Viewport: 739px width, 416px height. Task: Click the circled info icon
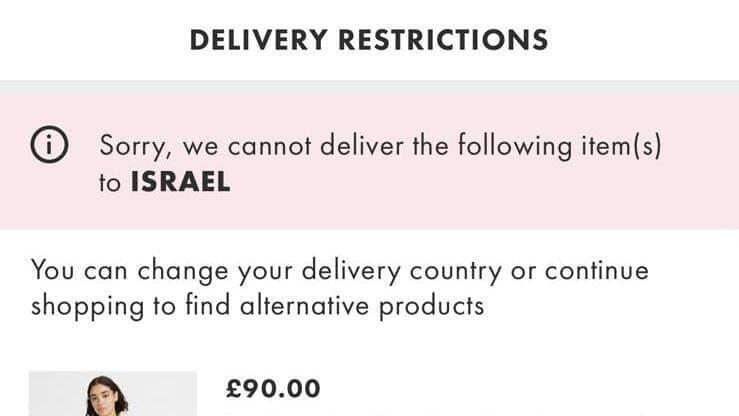click(49, 145)
